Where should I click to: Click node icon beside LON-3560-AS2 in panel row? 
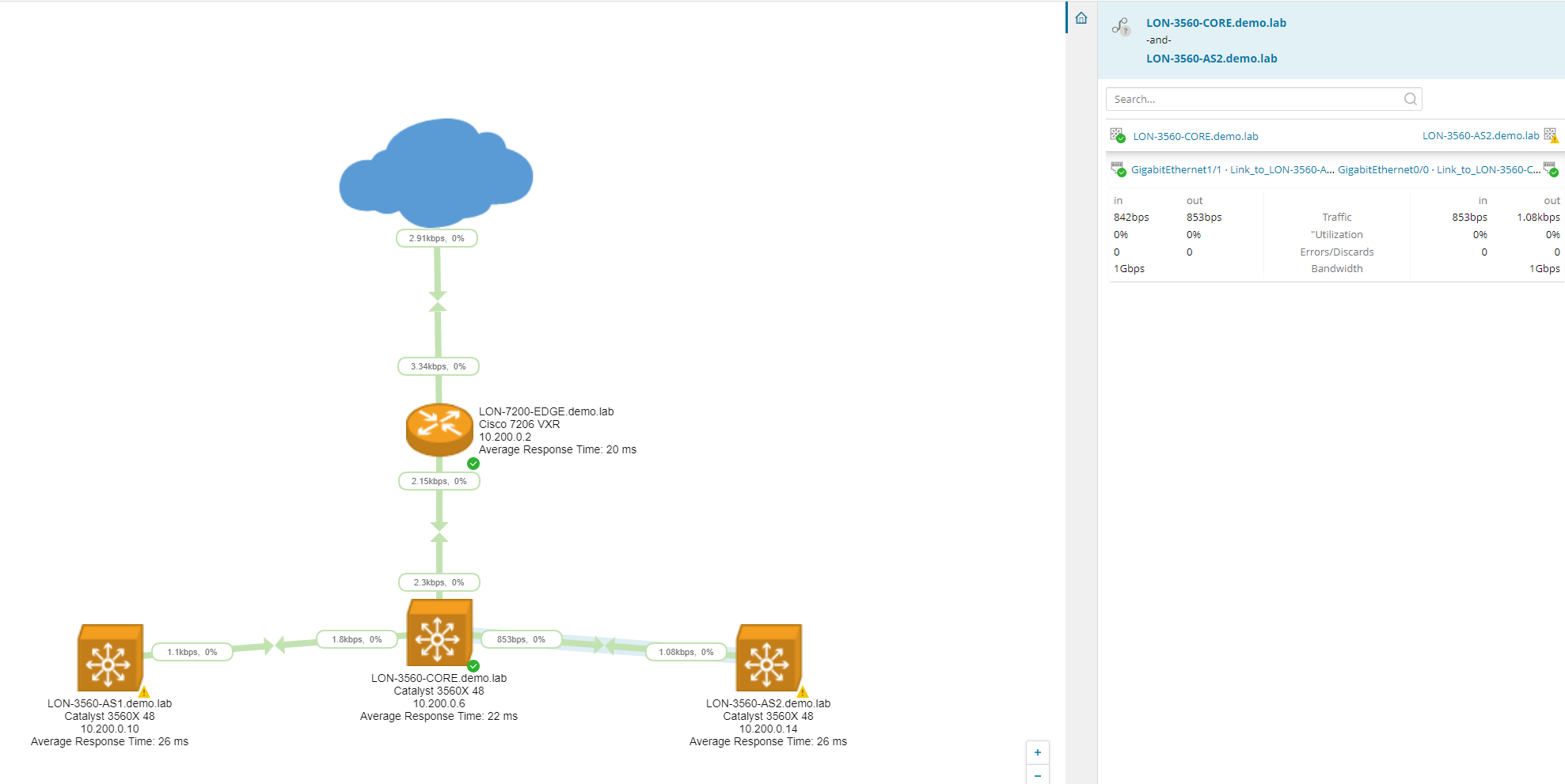[x=1552, y=135]
